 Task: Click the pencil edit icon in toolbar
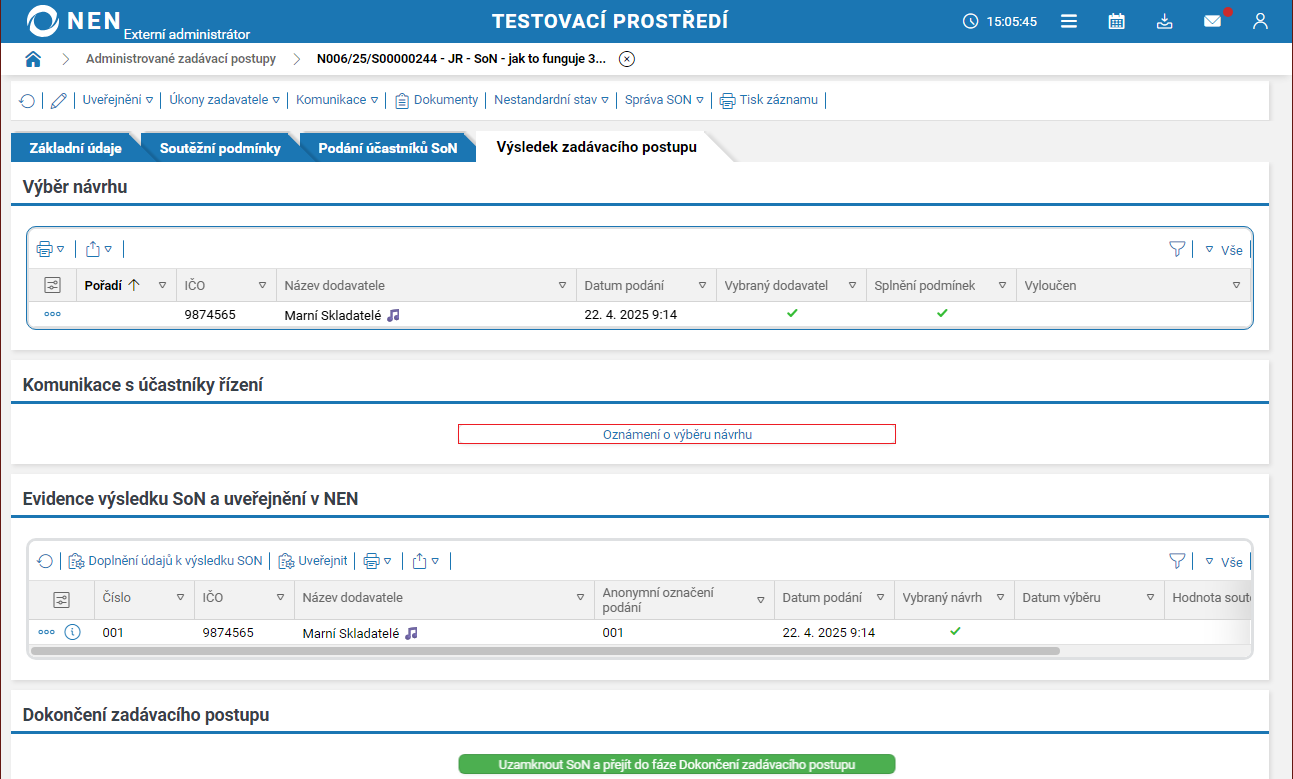point(59,100)
